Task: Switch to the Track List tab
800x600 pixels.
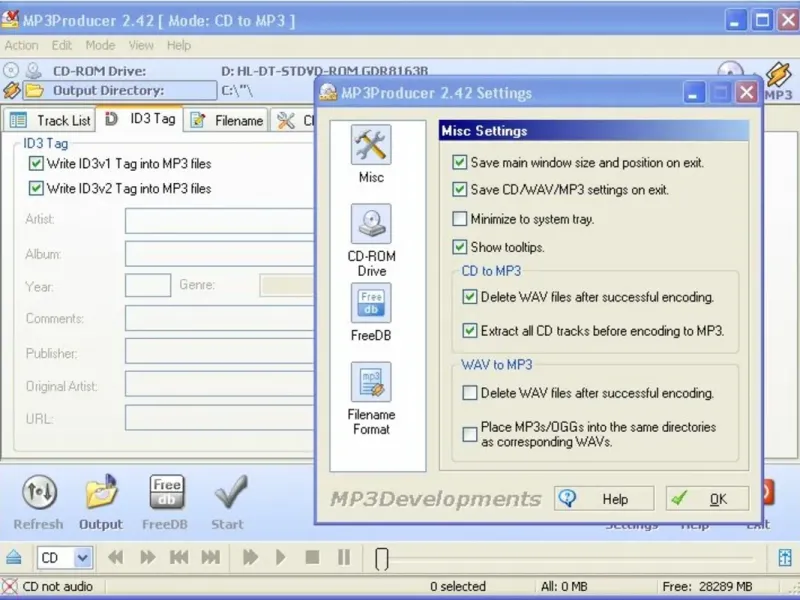Action: pos(49,120)
